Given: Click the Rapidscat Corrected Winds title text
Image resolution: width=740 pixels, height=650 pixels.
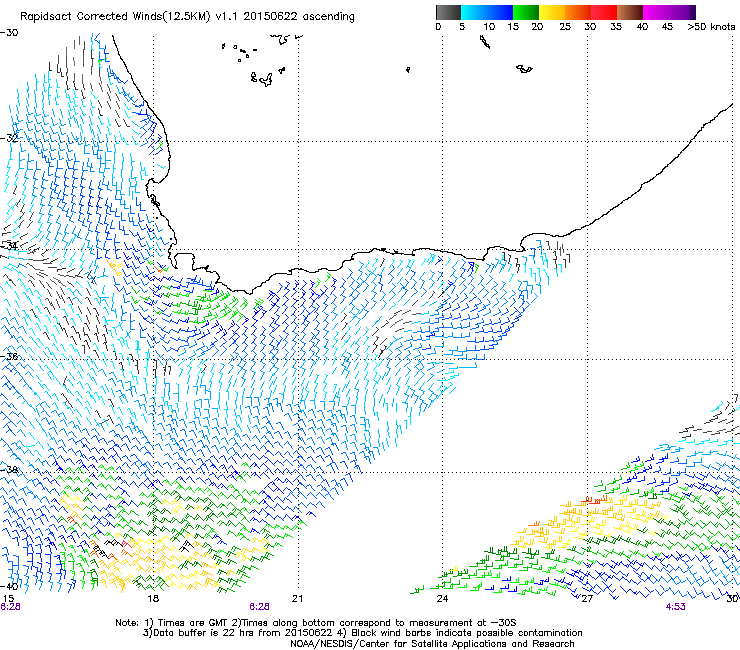Looking at the screenshot, I should tap(187, 17).
